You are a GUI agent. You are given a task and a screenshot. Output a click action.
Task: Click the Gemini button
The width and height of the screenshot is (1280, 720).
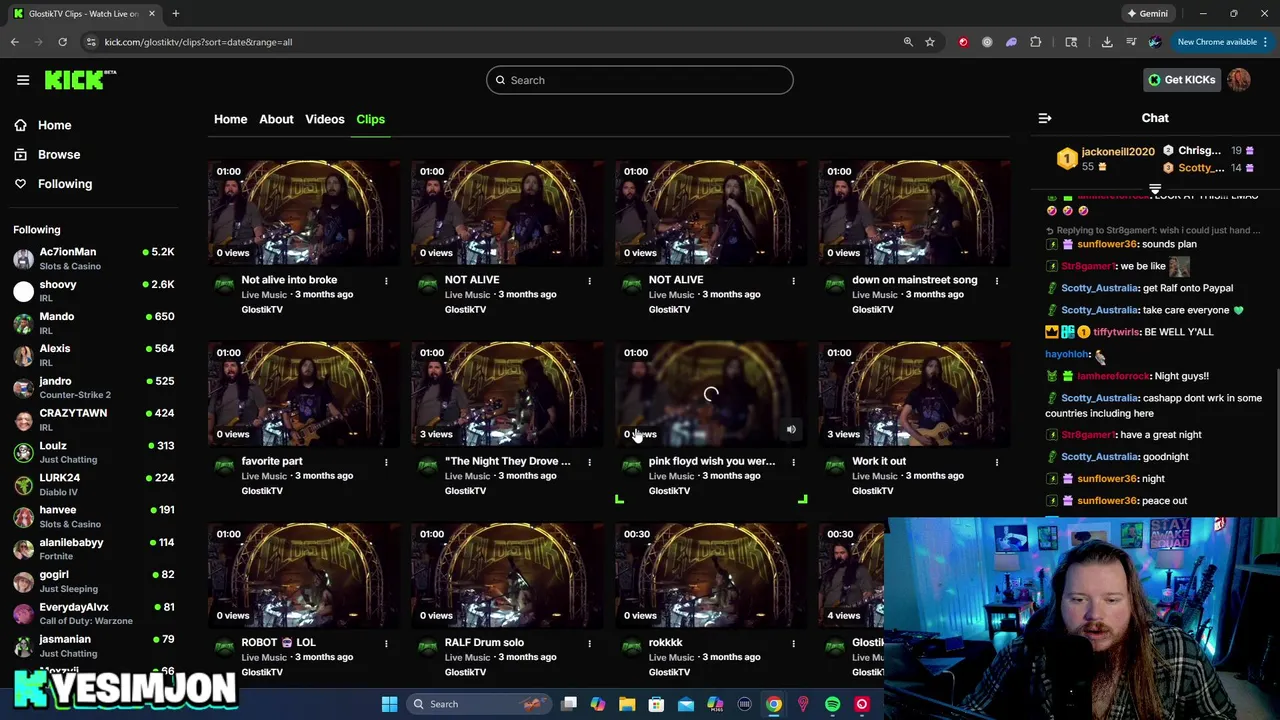pos(1147,14)
